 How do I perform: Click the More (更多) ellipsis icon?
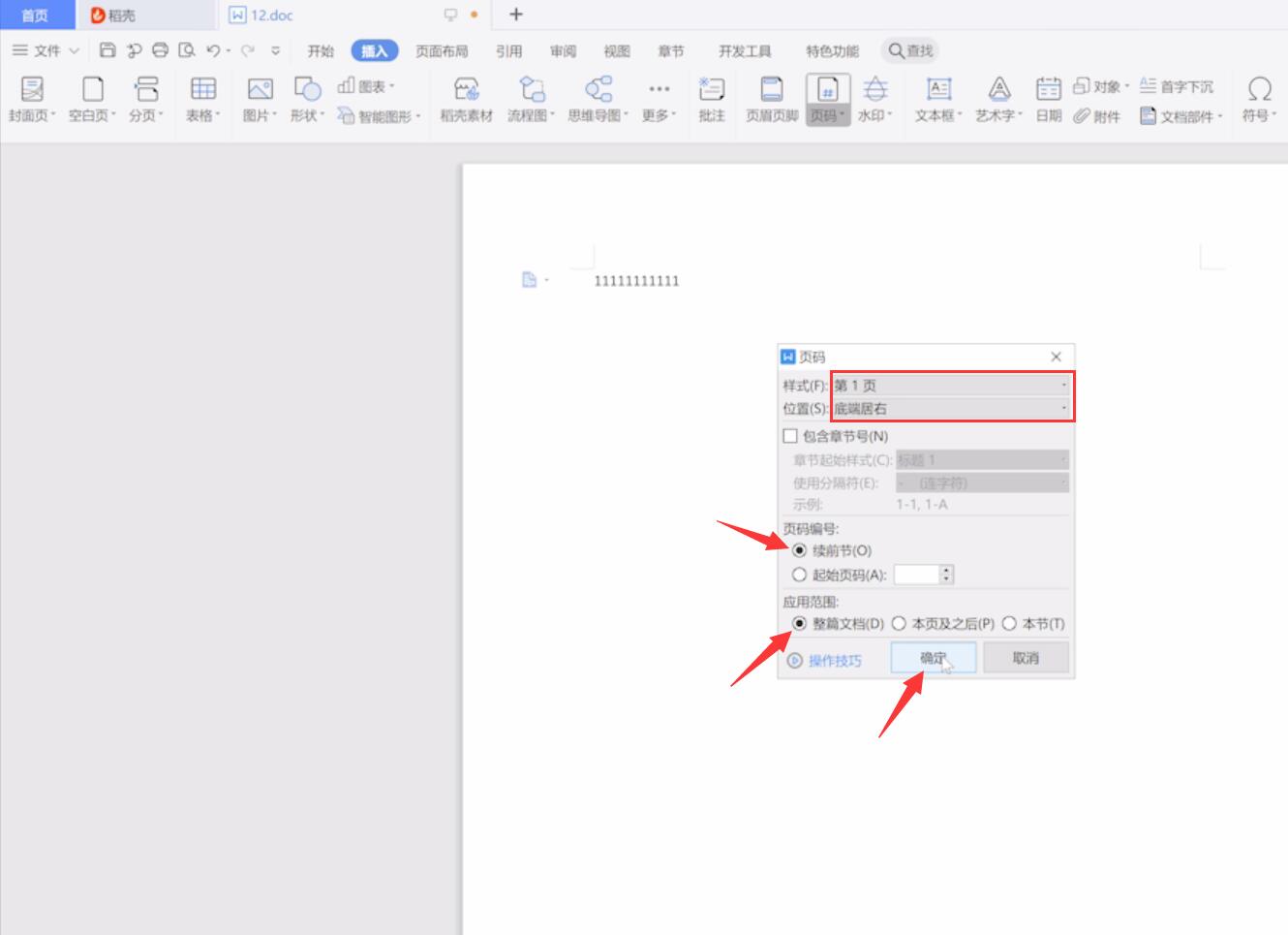point(659,89)
